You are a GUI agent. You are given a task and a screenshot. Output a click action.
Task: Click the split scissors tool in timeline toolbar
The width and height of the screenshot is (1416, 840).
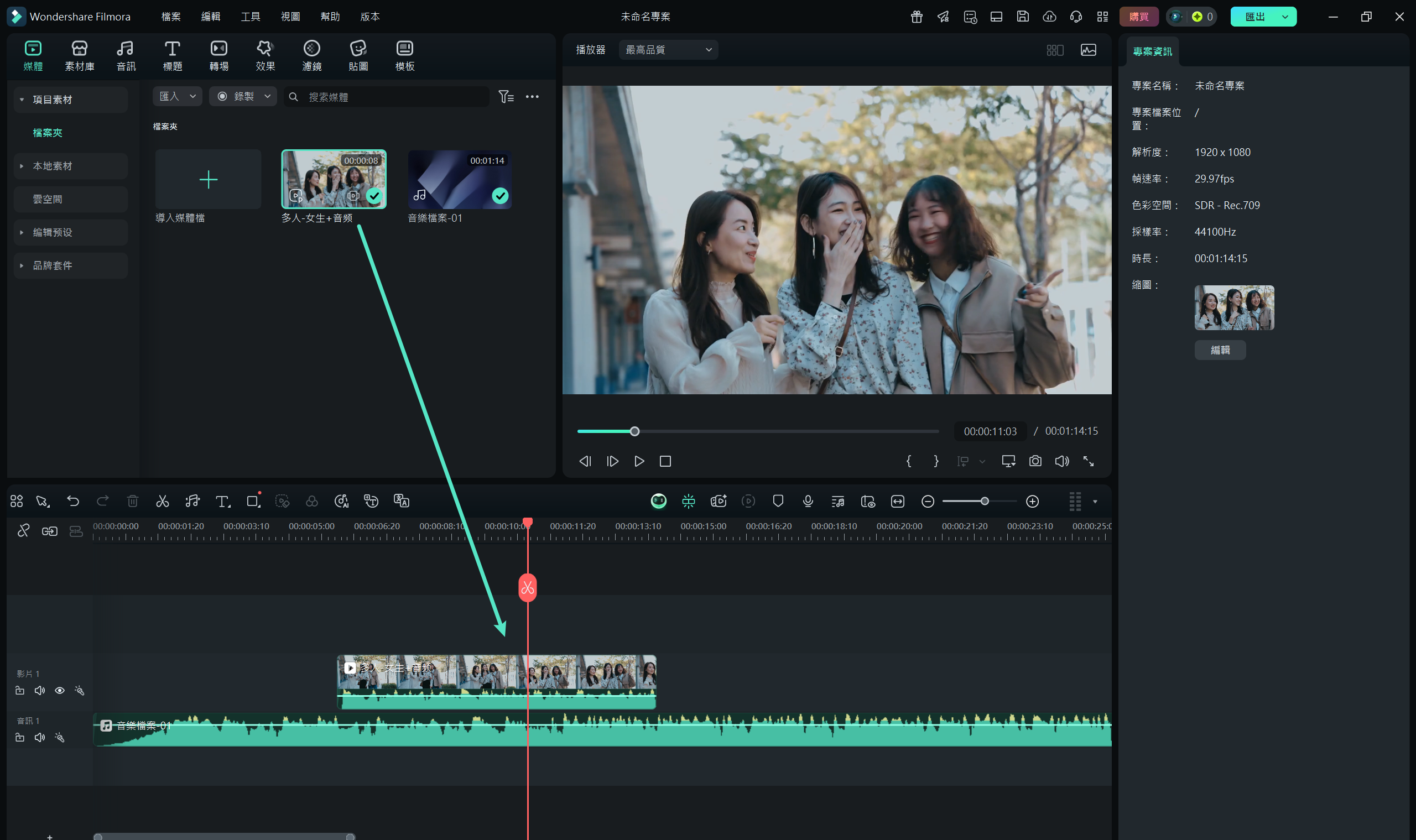click(163, 501)
